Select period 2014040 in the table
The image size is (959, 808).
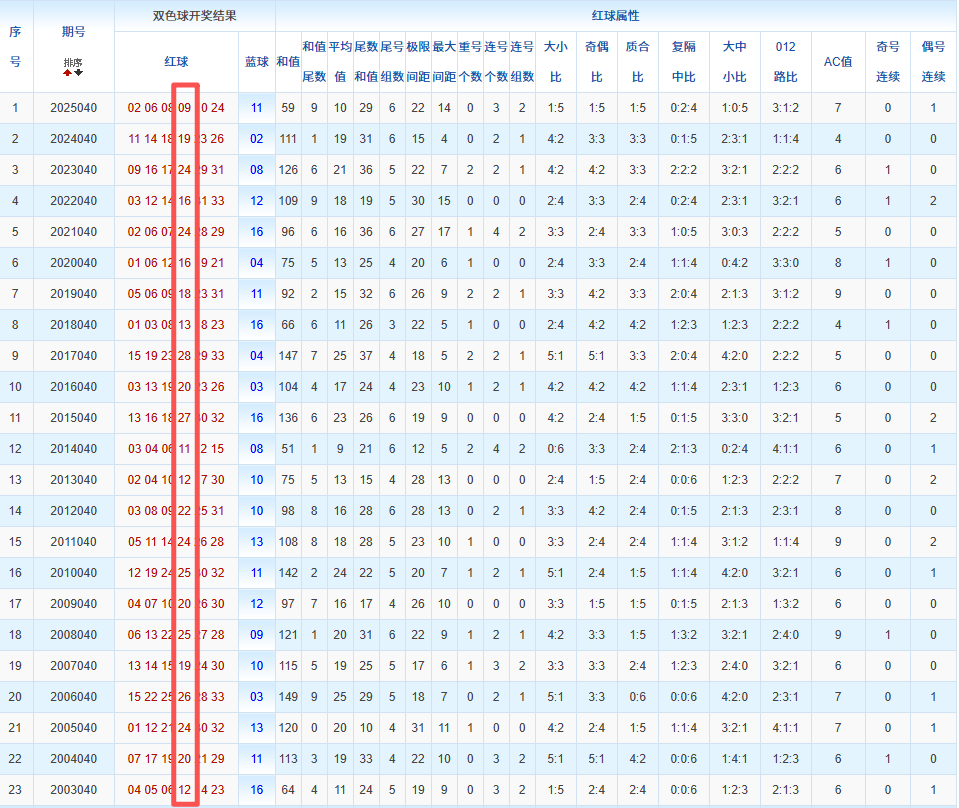pos(73,449)
